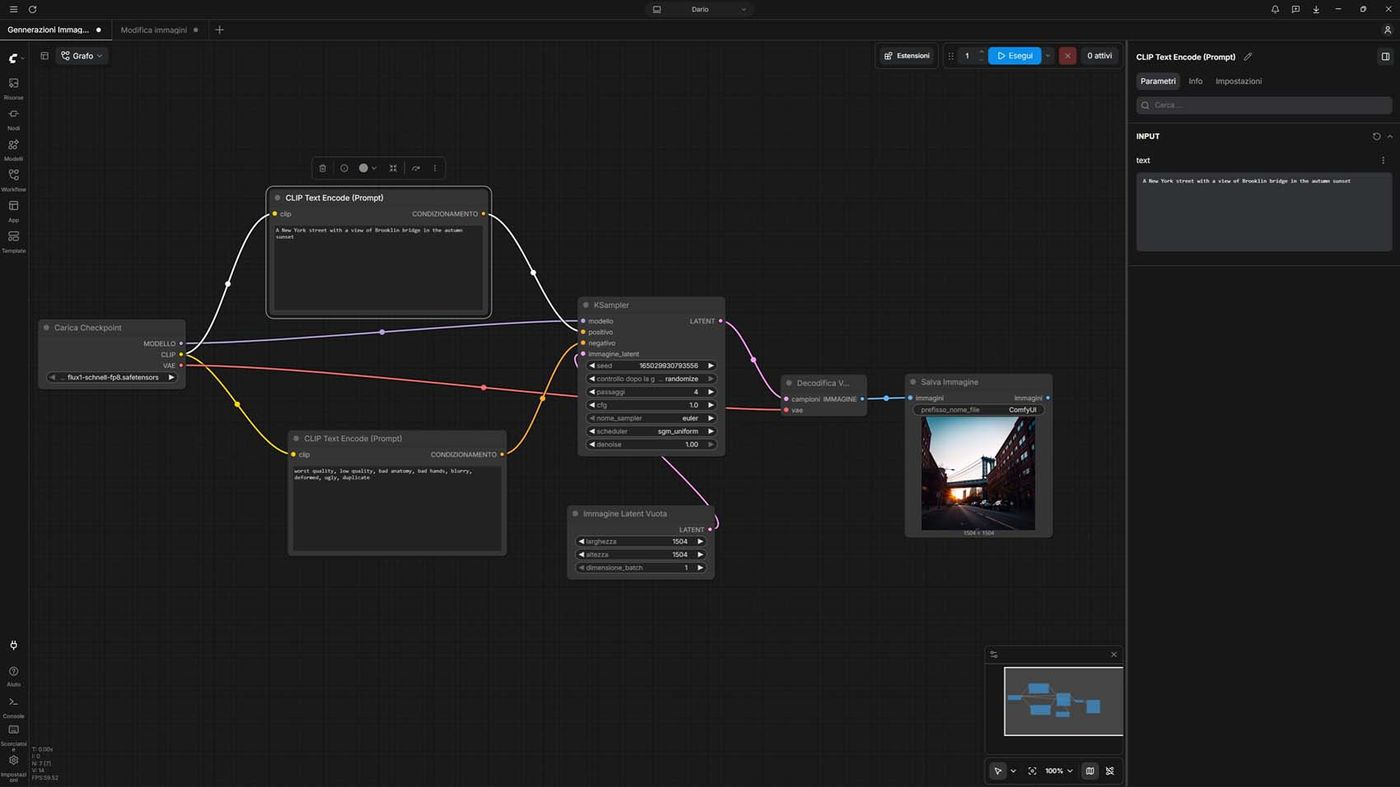Viewport: 1400px width, 787px height.
Task: Open the Modelli panel in the sidebar
Action: click(13, 149)
